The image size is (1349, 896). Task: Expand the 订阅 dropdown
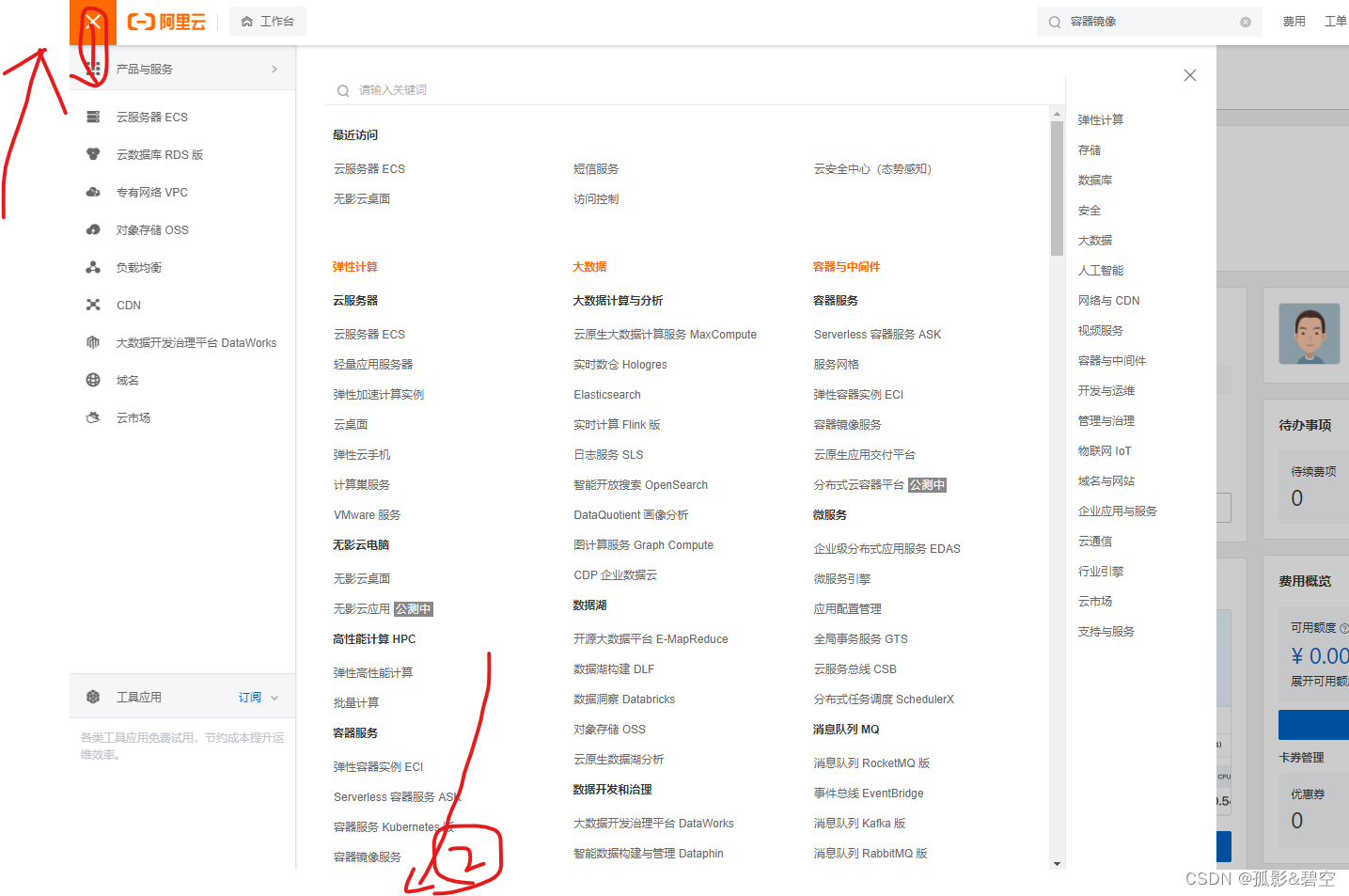(x=259, y=698)
